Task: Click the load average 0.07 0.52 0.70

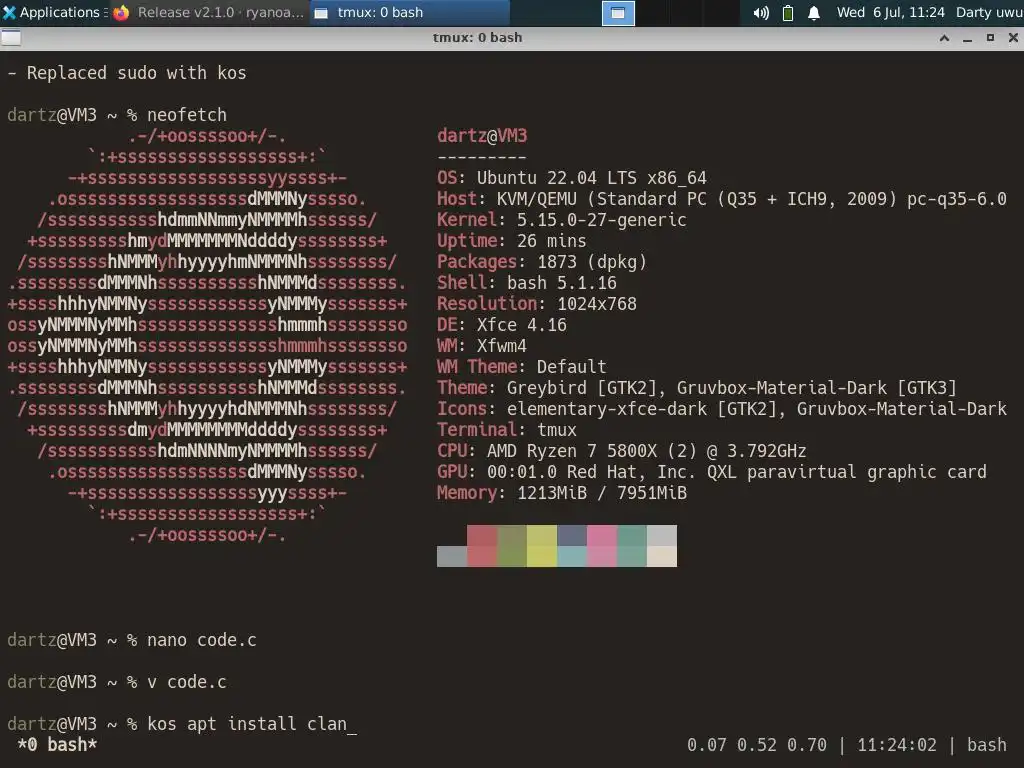Action: click(757, 744)
